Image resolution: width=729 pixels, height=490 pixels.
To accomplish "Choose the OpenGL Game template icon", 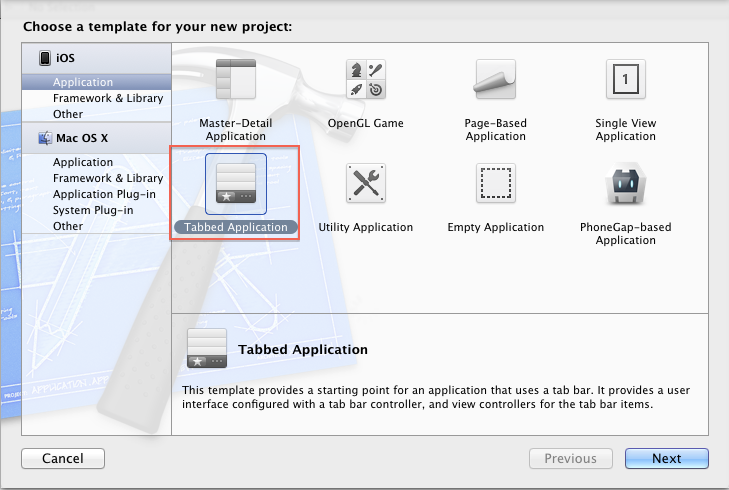I will pyautogui.click(x=366, y=79).
